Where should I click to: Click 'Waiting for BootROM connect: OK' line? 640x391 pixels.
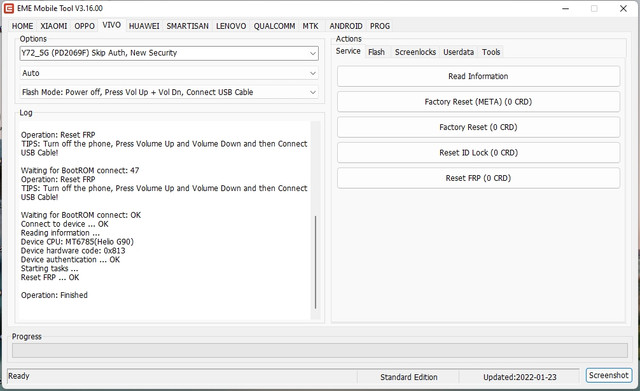click(81, 215)
